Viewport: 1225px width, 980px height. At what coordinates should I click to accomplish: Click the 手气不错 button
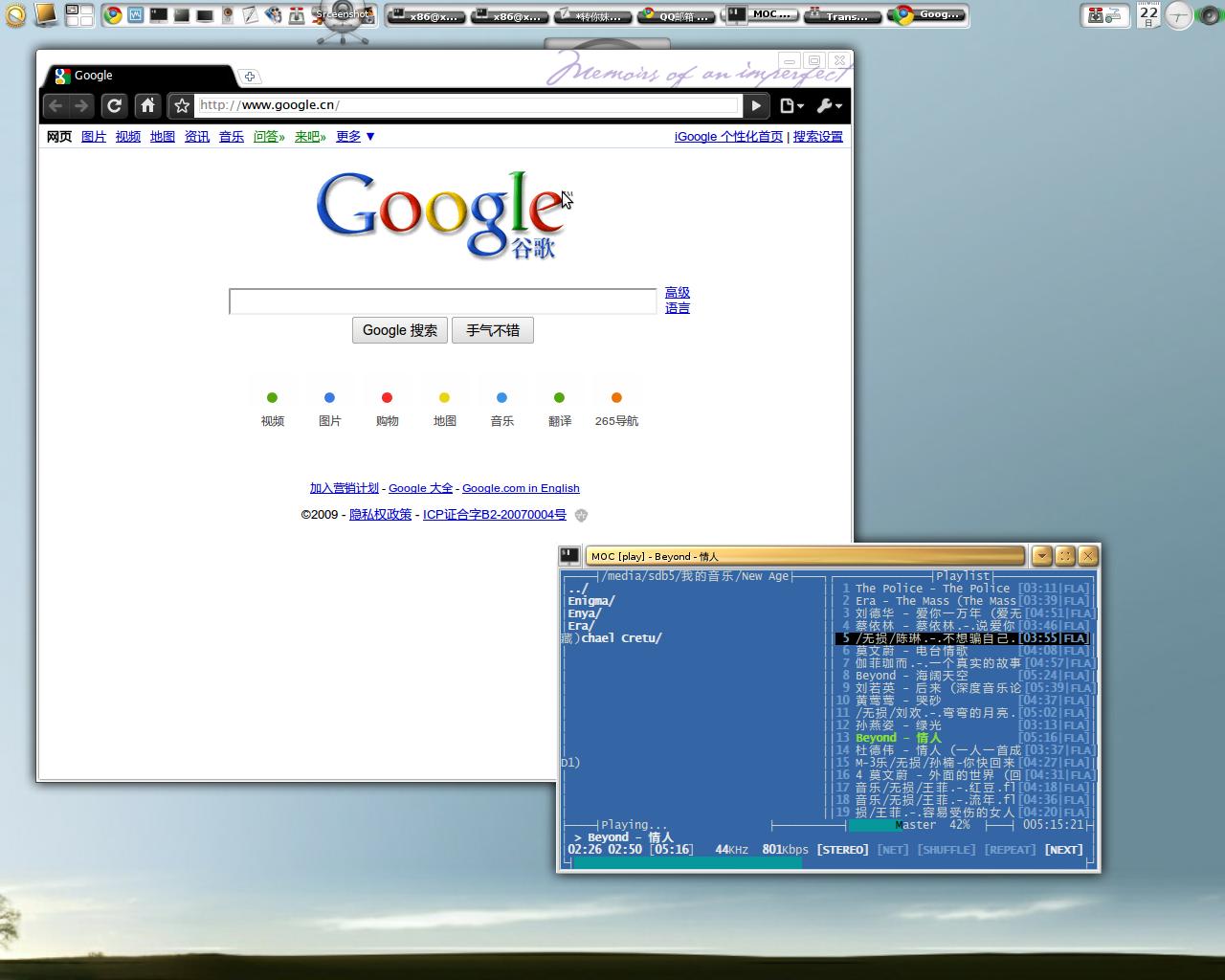(x=493, y=330)
